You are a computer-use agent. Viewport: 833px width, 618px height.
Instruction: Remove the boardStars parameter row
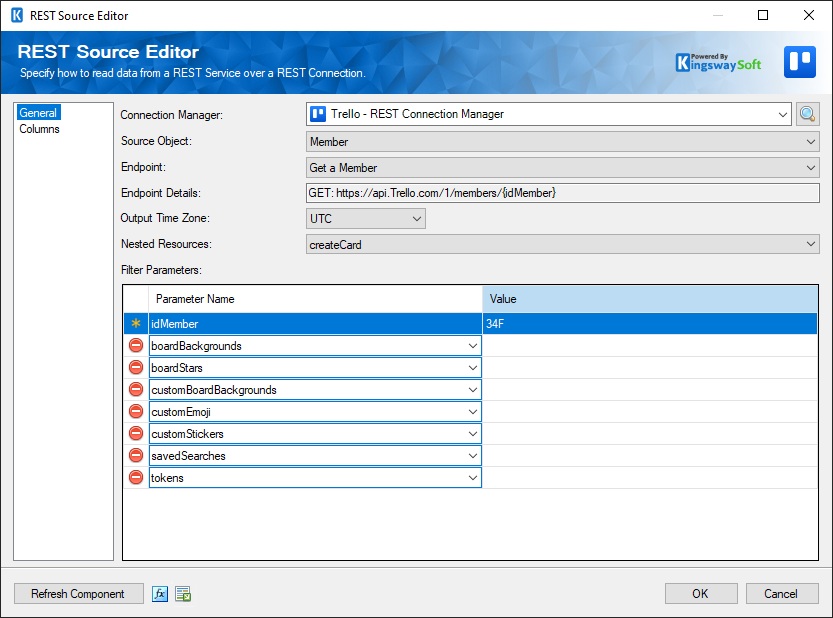click(136, 368)
